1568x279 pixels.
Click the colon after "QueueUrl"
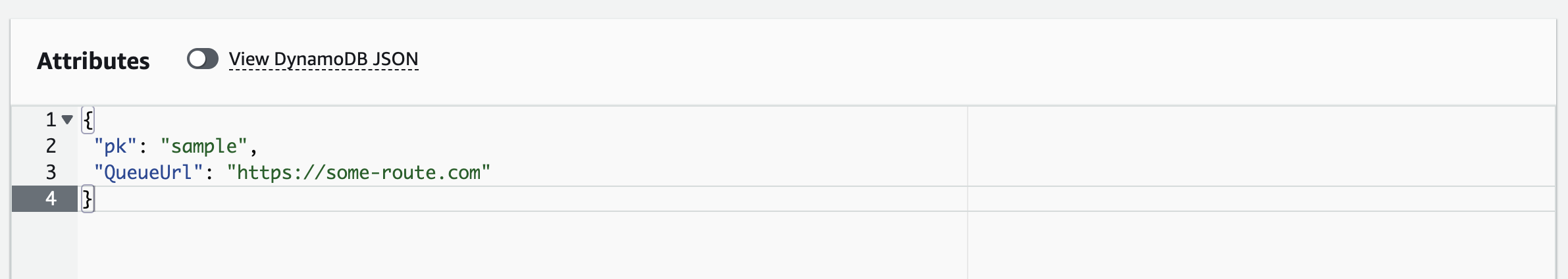point(209,173)
